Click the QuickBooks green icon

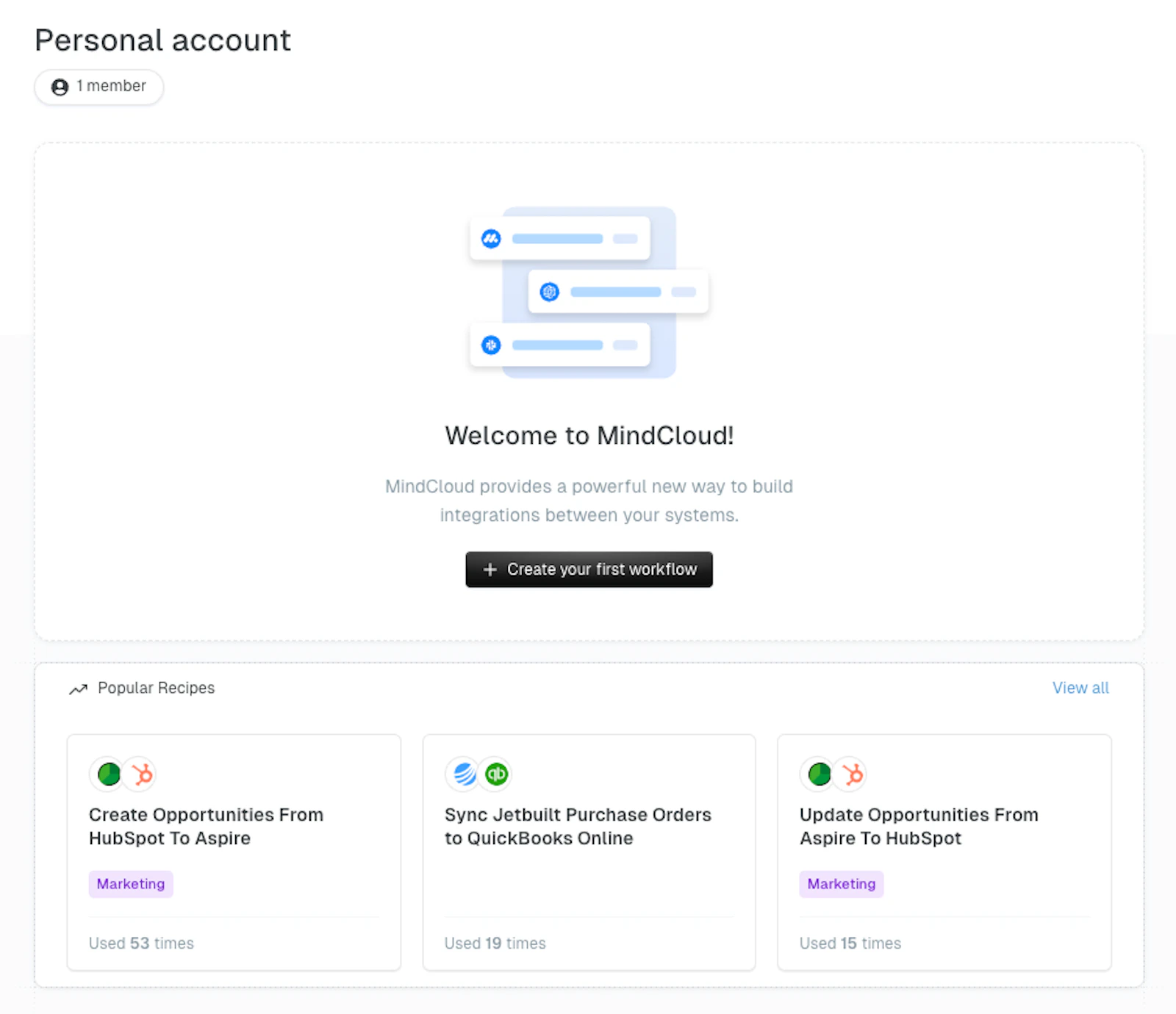(x=497, y=774)
